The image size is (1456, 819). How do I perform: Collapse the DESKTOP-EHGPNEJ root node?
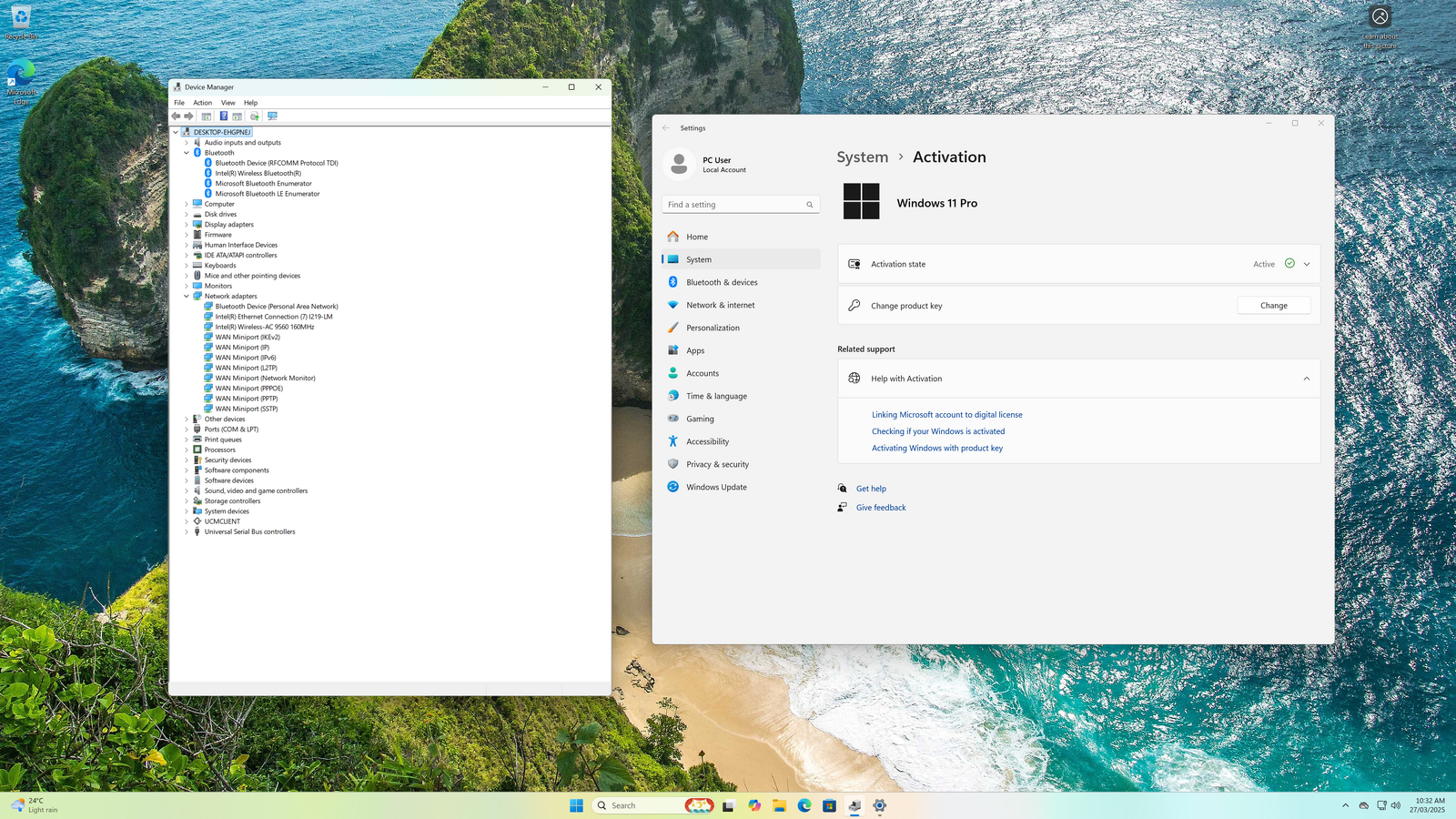point(176,132)
